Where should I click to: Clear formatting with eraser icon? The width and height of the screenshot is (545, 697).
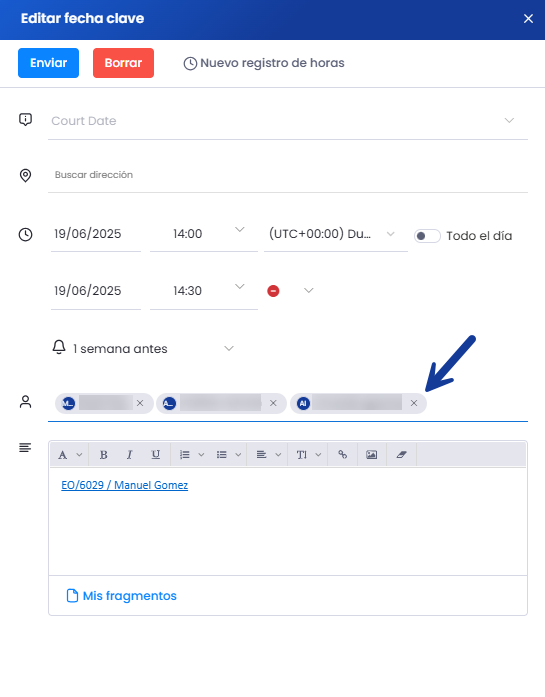401,455
